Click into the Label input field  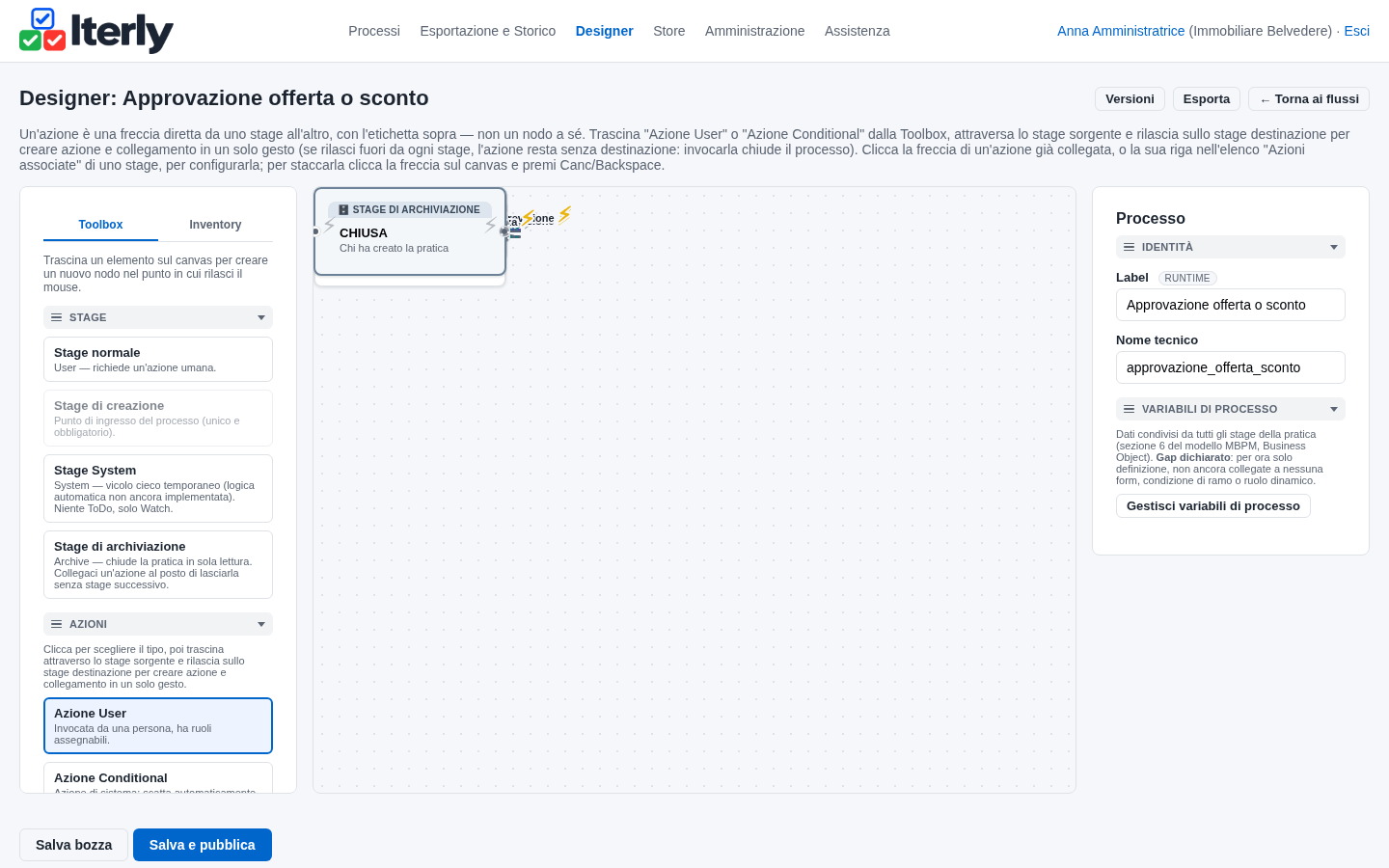point(1231,305)
